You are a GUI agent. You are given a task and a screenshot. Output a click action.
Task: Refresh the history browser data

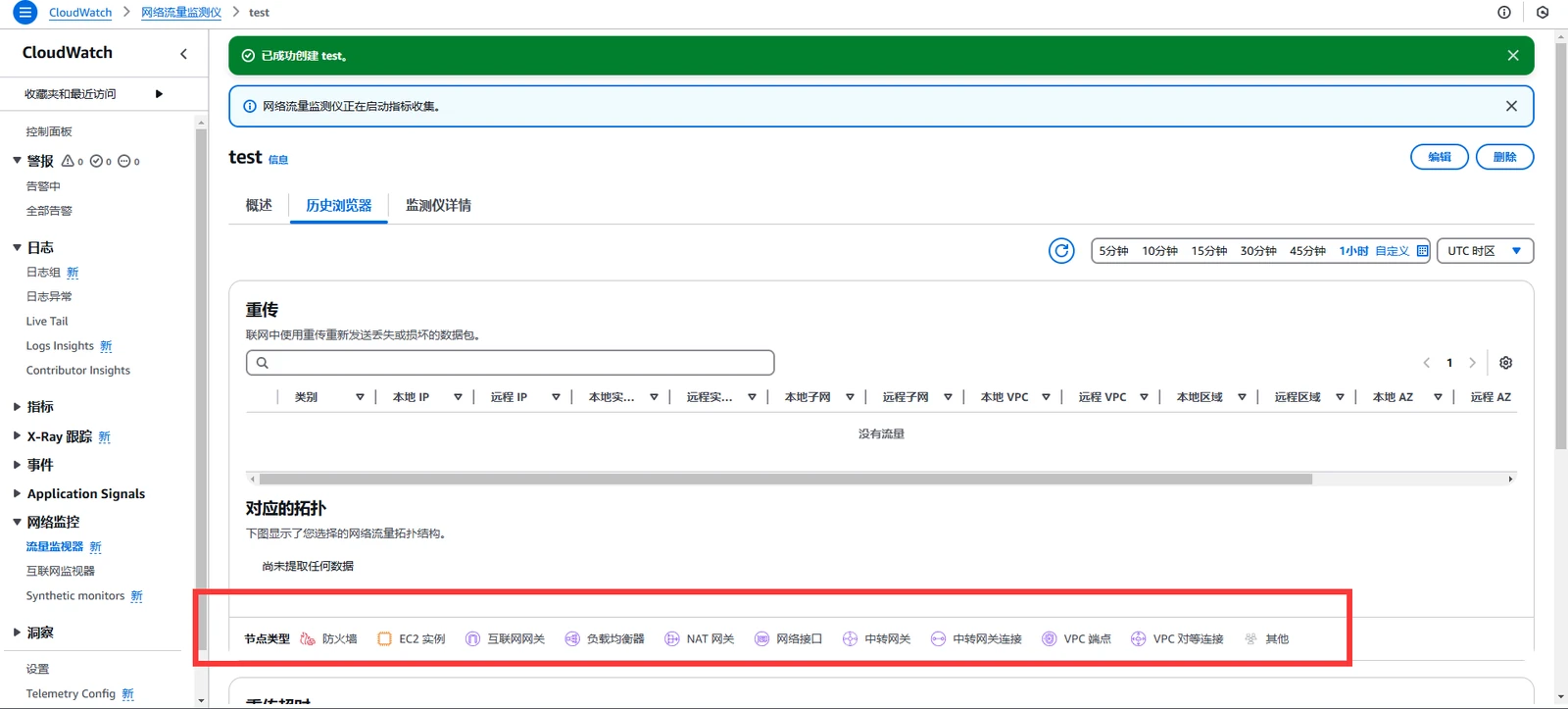(x=1061, y=251)
